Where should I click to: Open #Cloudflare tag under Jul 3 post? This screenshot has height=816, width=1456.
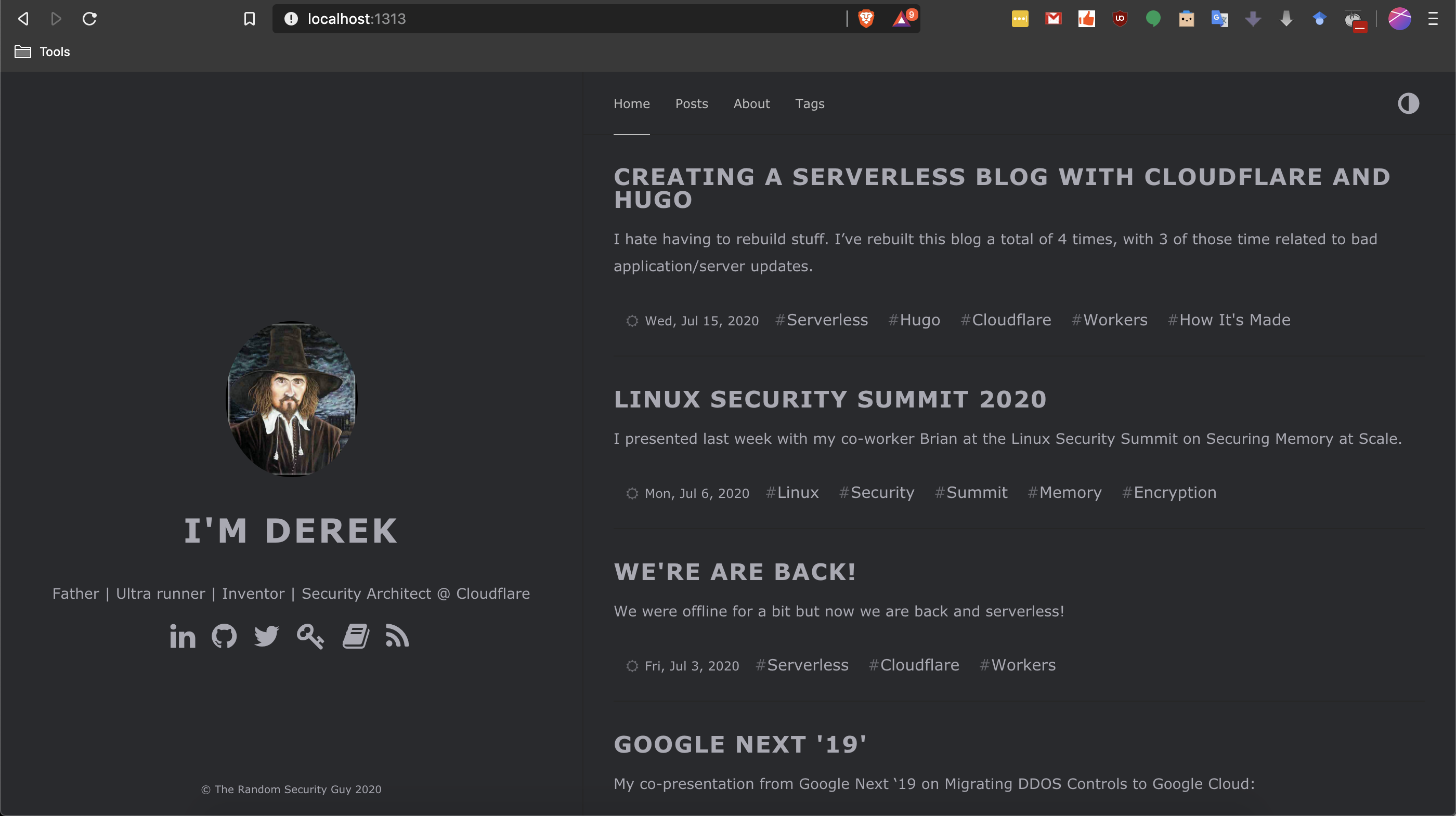(914, 665)
